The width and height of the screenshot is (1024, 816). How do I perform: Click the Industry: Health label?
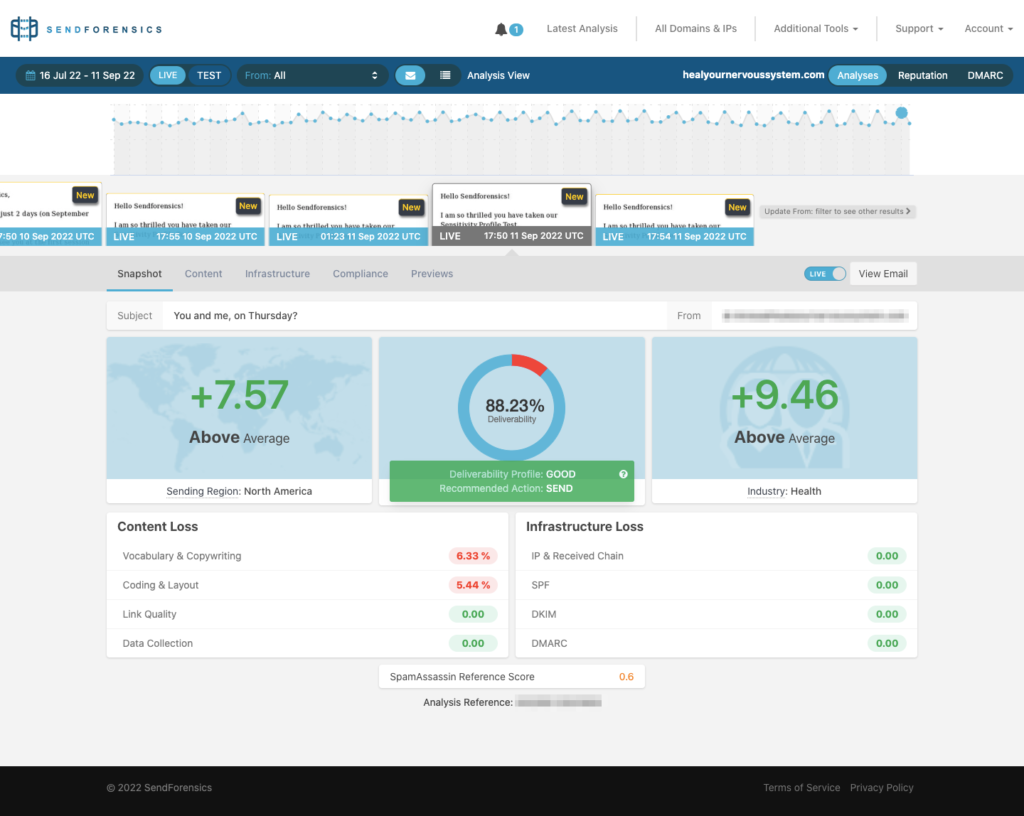coord(784,491)
